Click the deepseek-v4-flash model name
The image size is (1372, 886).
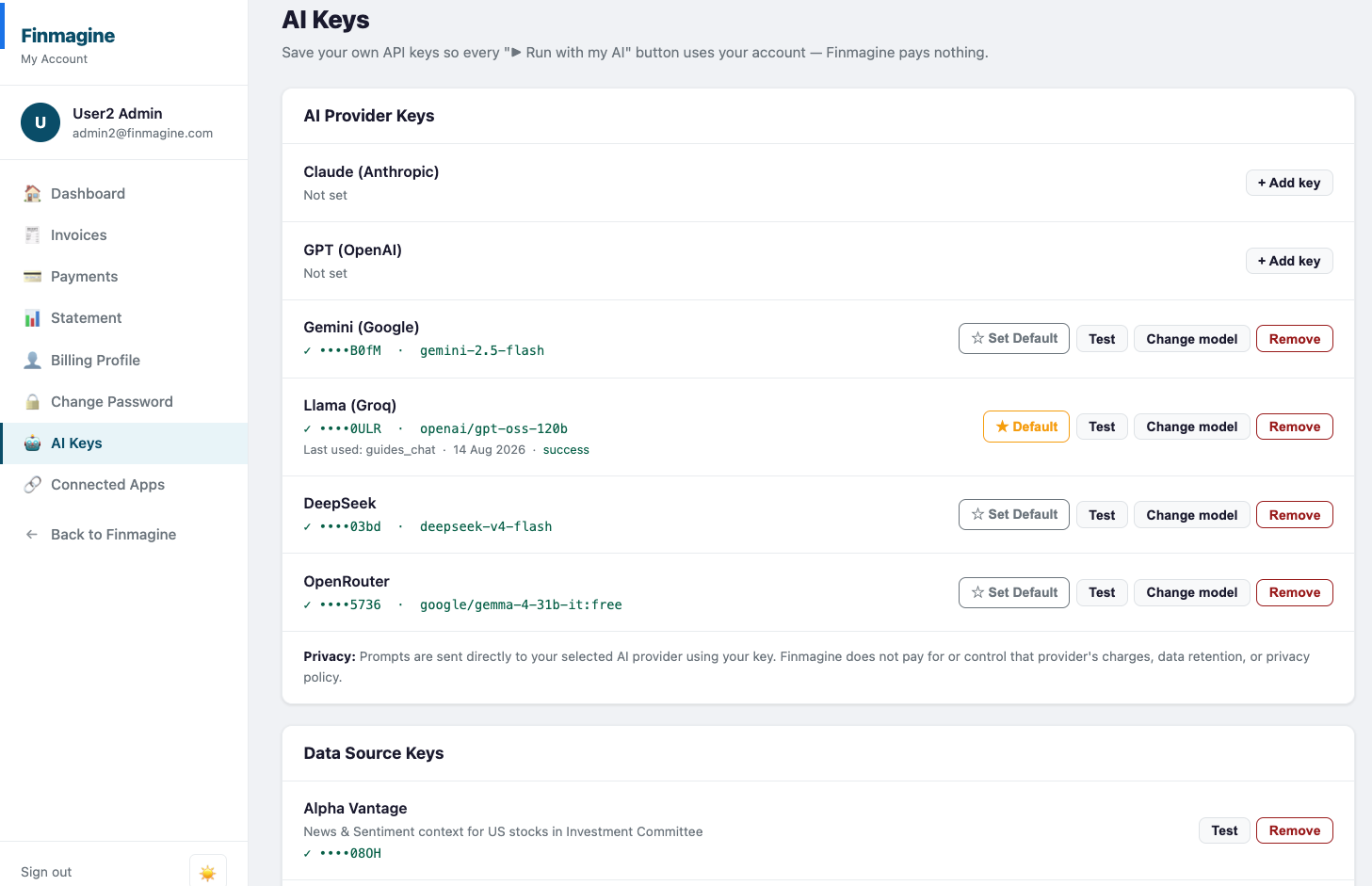tap(486, 526)
